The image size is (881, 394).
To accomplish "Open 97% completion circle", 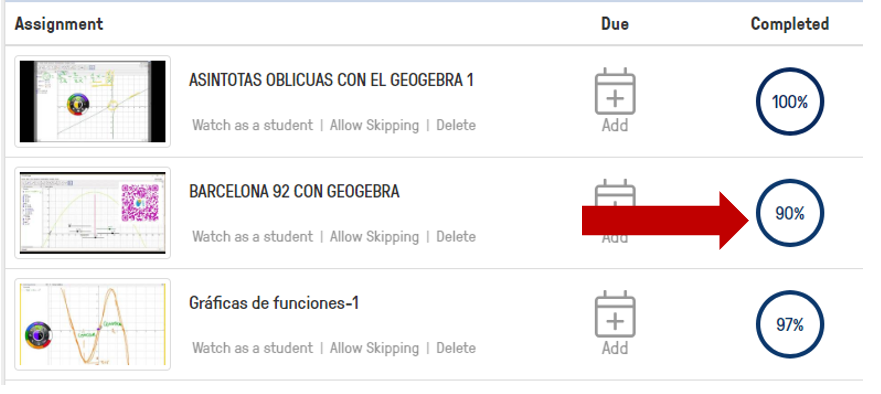I will pos(789,325).
